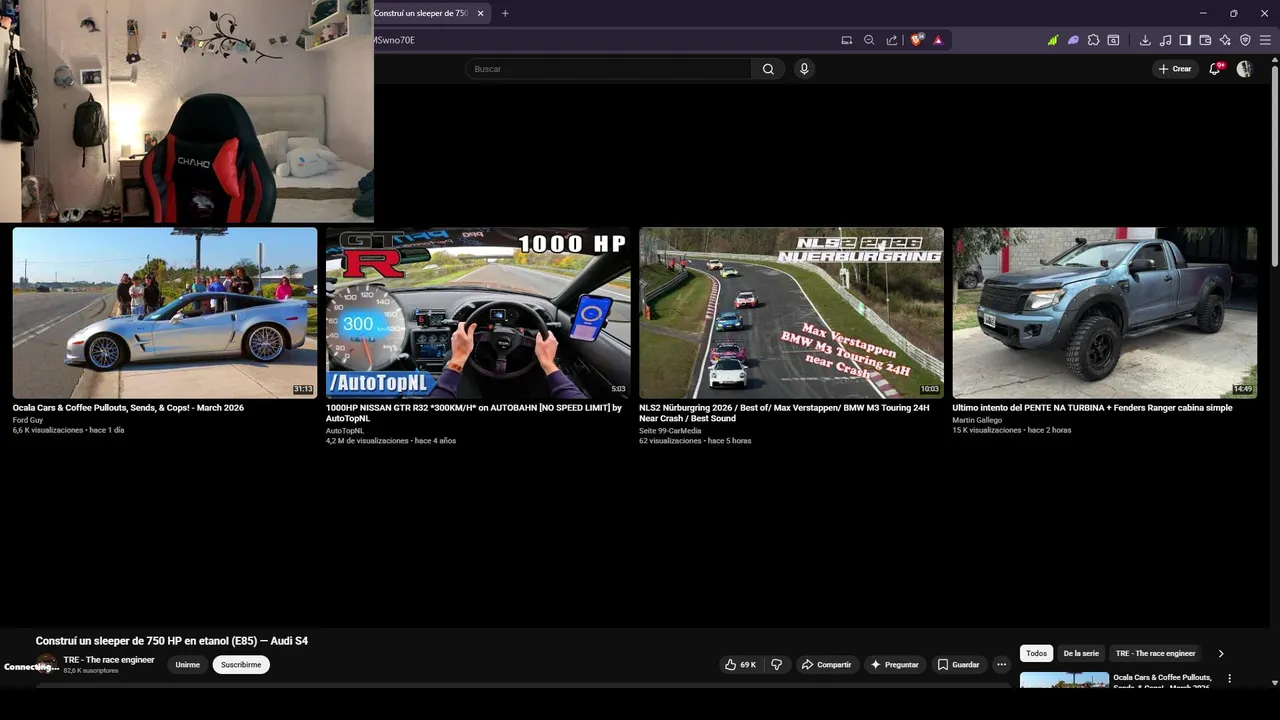This screenshot has height=720, width=1280.
Task: Dislike the video with thumbs-down
Action: coord(776,665)
